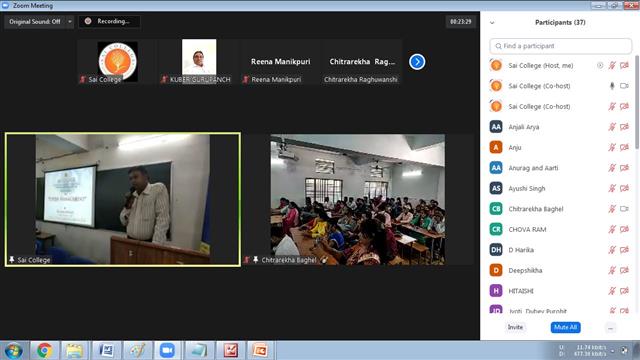Select Reena Manikpuri participant tile

pos(280,62)
